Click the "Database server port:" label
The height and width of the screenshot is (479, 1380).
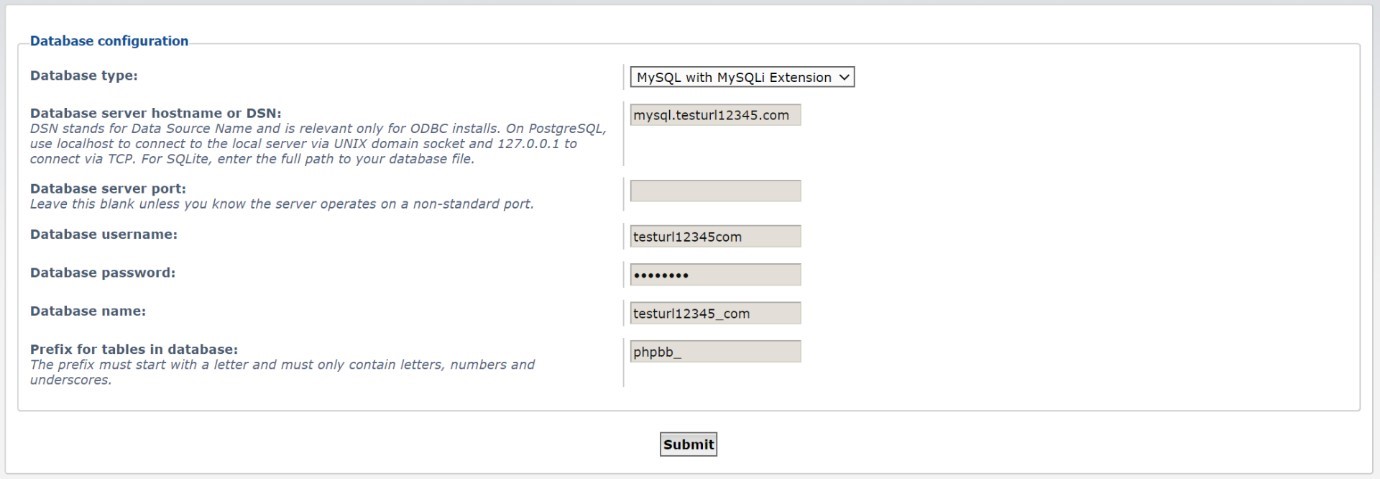(108, 189)
